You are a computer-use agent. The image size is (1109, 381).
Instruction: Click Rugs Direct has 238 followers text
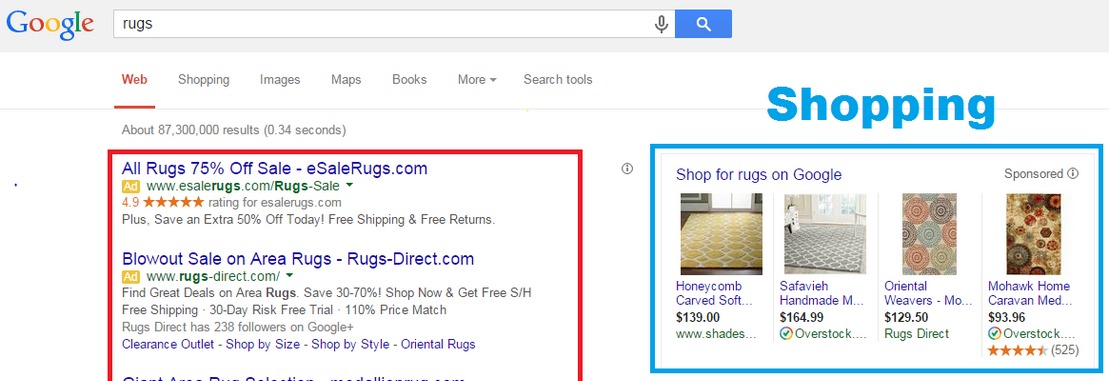[238, 327]
